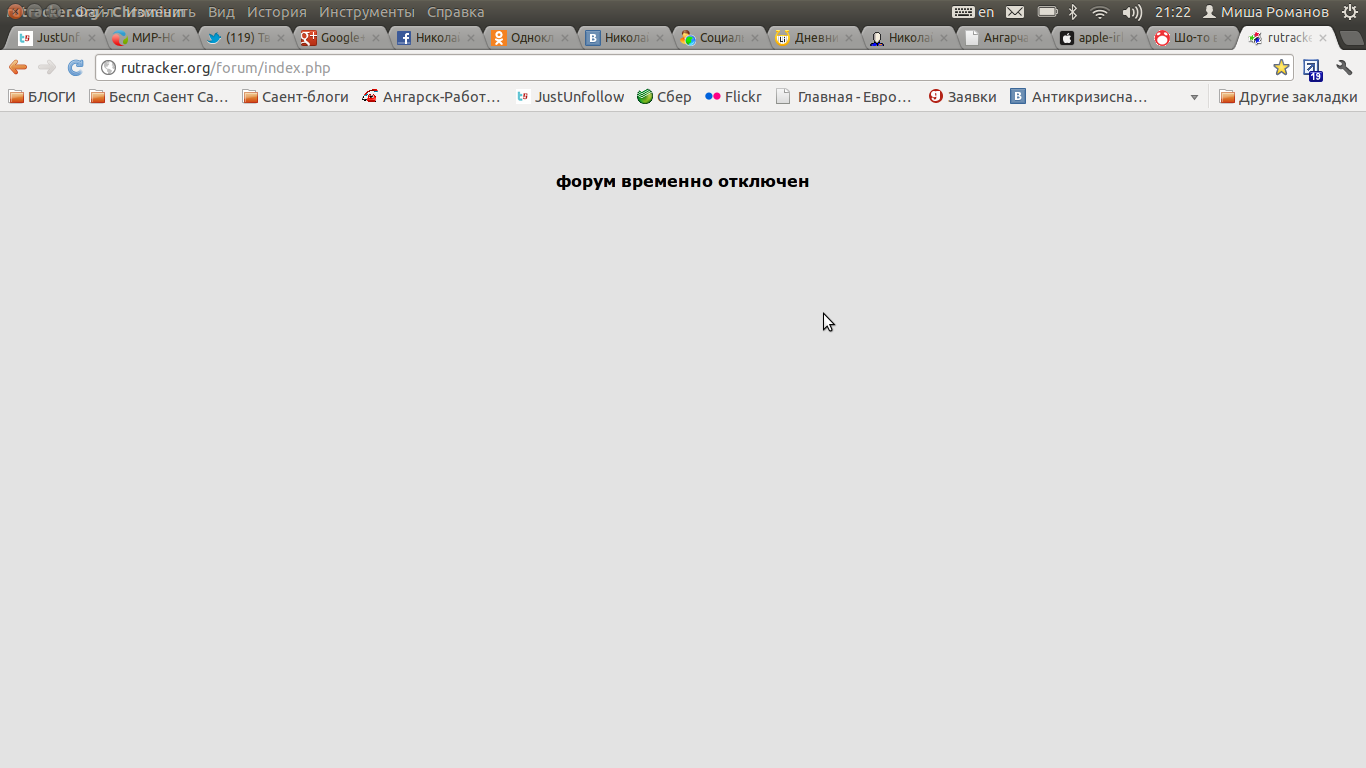Click the browser back arrow button
1366x768 pixels.
[x=18, y=67]
